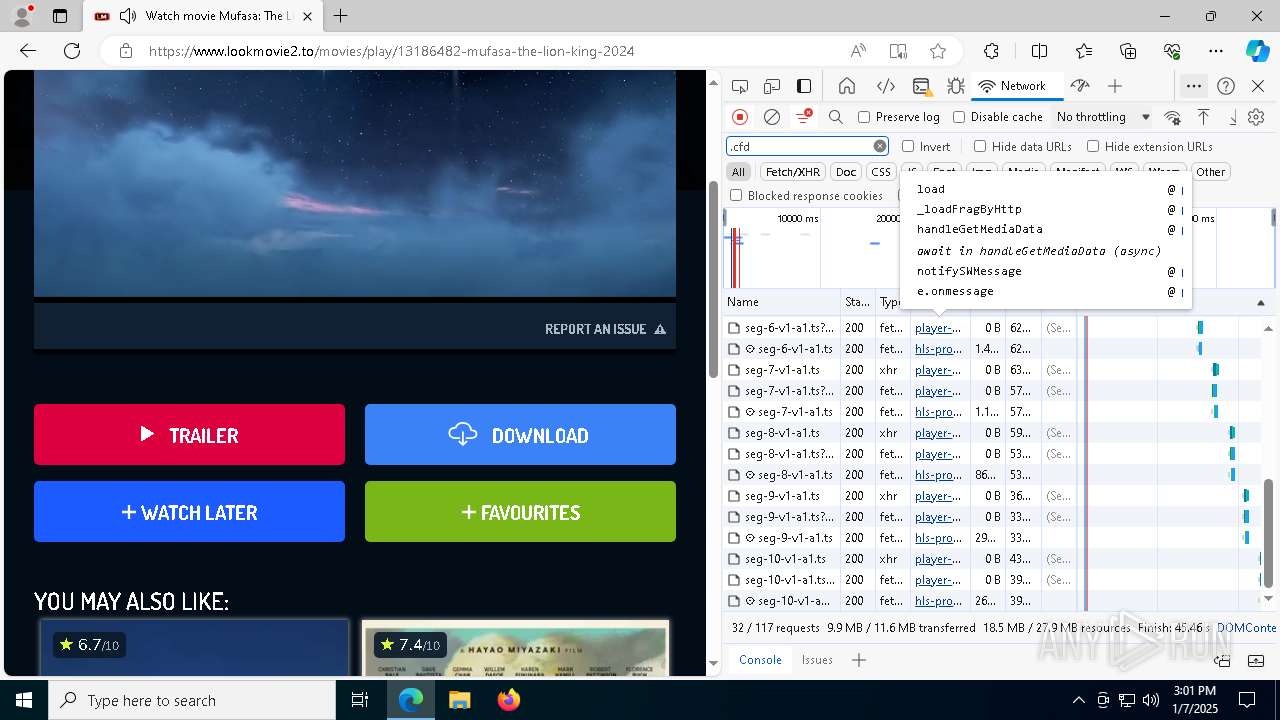
Task: Open DevTools help question mark icon
Action: [x=1226, y=86]
